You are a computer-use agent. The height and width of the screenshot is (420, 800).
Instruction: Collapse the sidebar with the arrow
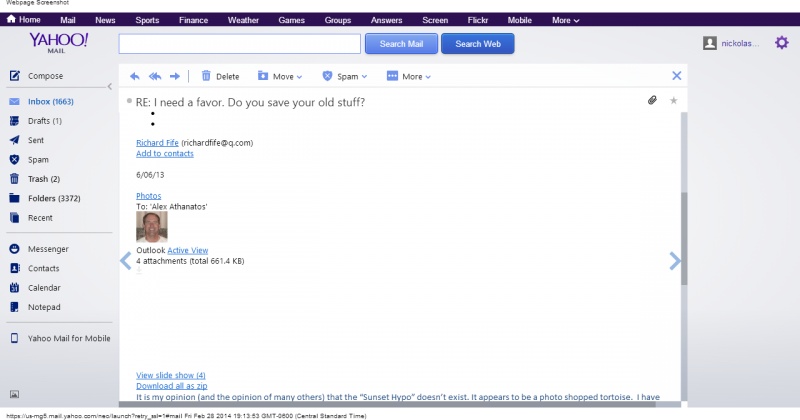coord(110,86)
